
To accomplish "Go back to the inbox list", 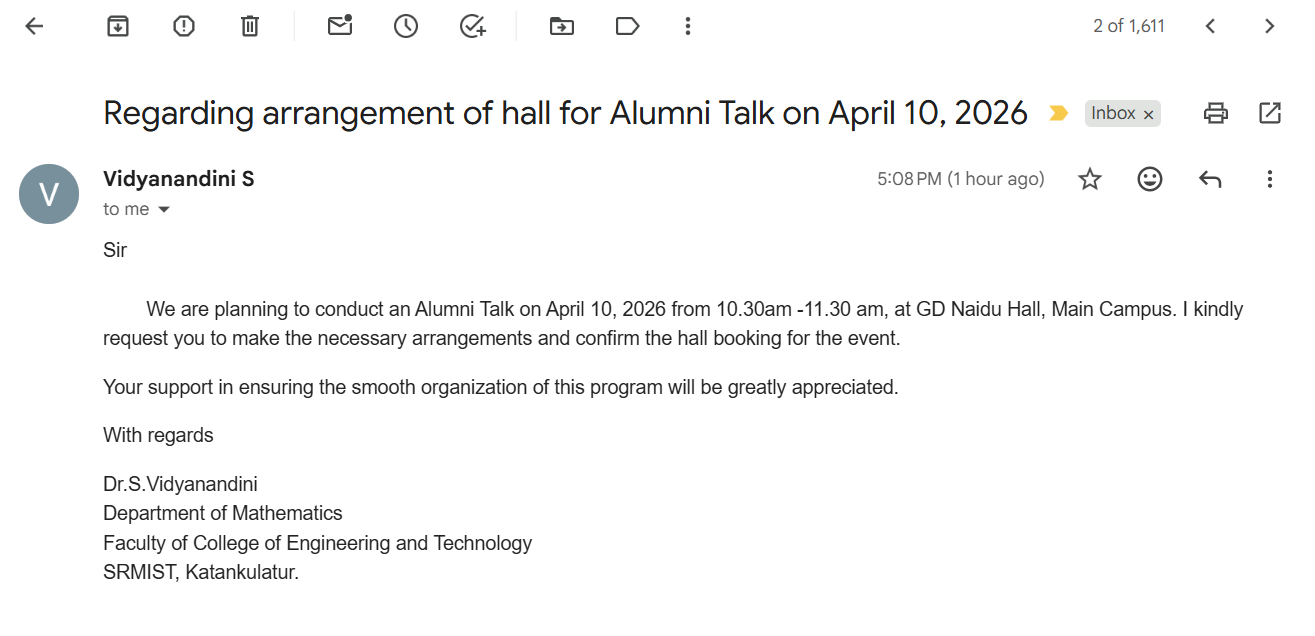I will click(x=34, y=27).
